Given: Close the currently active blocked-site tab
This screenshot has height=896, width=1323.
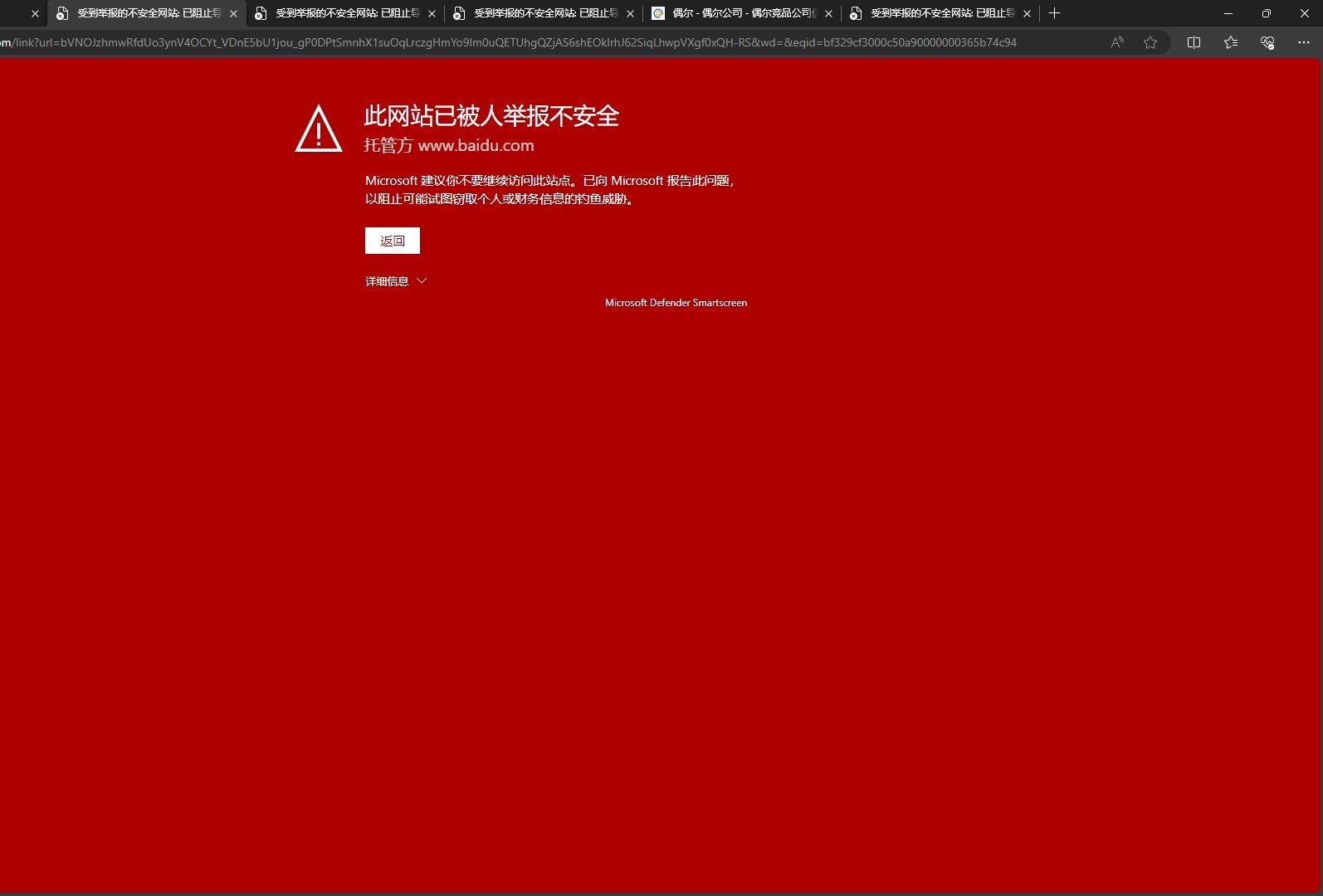Looking at the screenshot, I should tap(233, 13).
